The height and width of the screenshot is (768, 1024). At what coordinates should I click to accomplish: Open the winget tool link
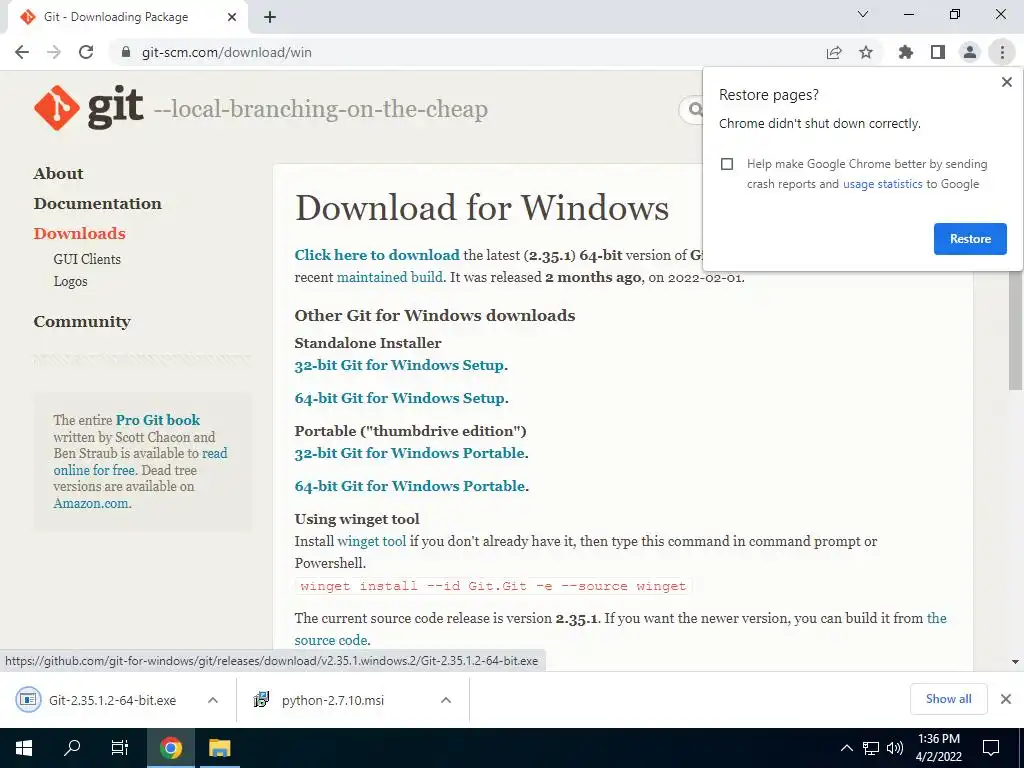coord(372,541)
